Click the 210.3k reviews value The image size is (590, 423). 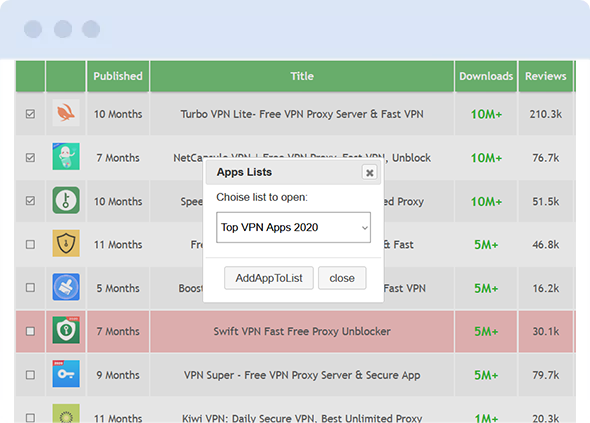(546, 114)
